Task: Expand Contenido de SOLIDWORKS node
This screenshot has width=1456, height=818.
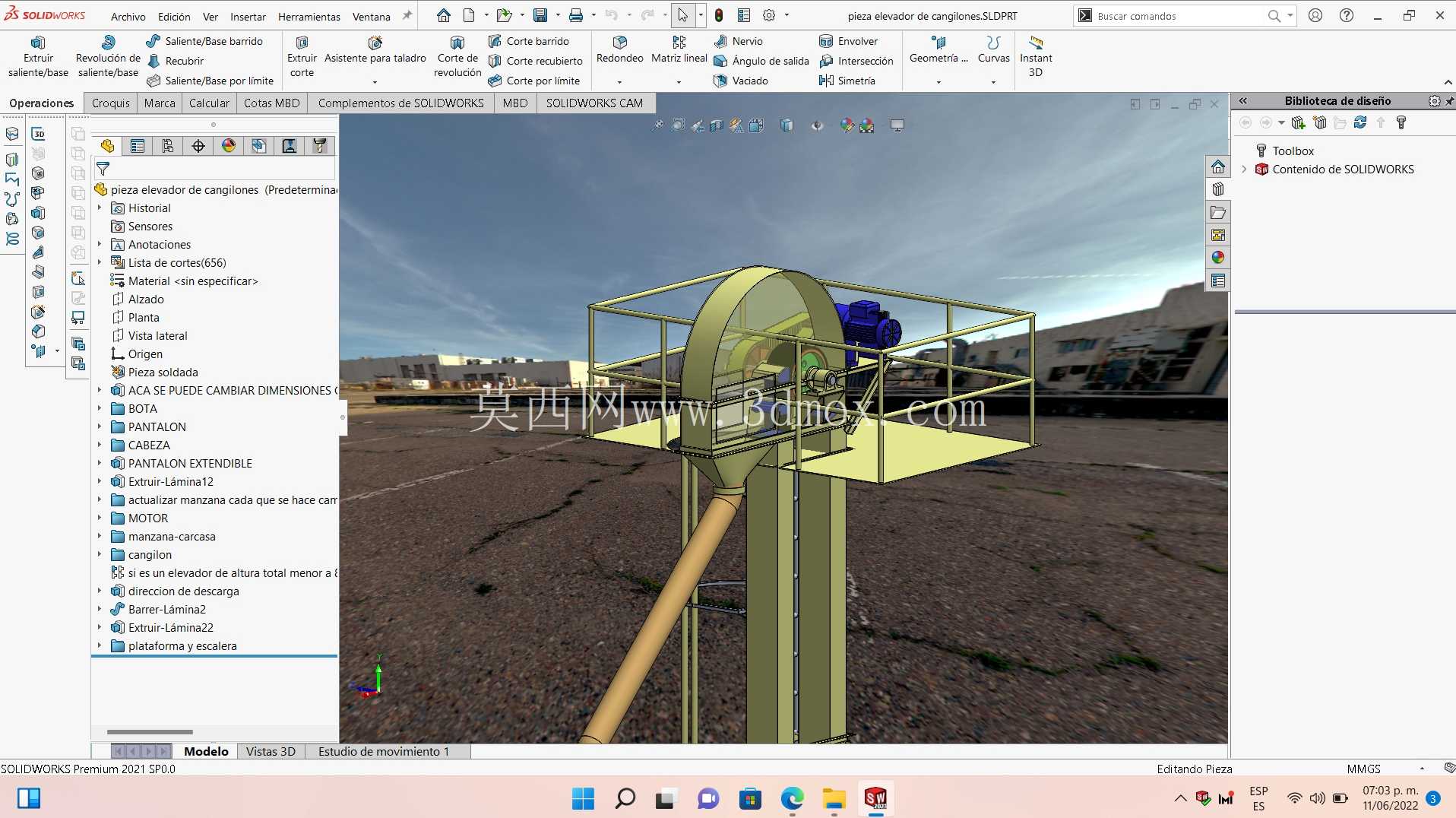Action: pyautogui.click(x=1244, y=169)
